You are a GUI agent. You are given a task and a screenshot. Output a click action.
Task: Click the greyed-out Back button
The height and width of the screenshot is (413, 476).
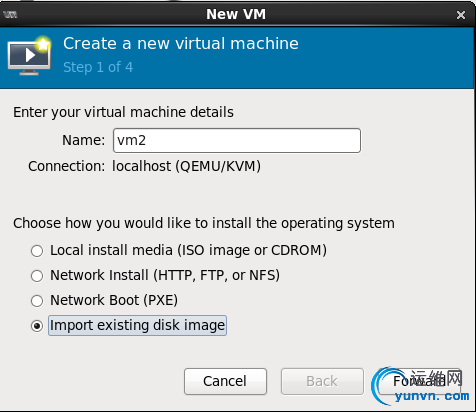[322, 381]
